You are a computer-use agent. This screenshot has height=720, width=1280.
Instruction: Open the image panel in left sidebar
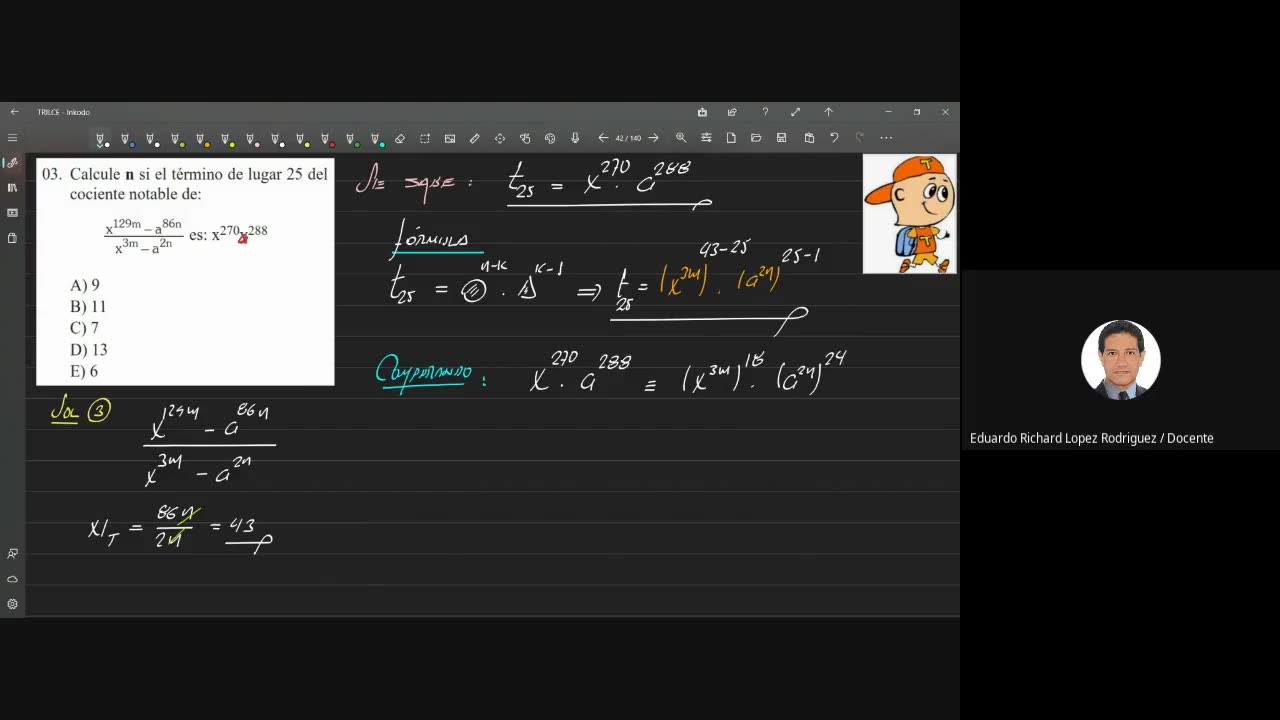coord(12,213)
